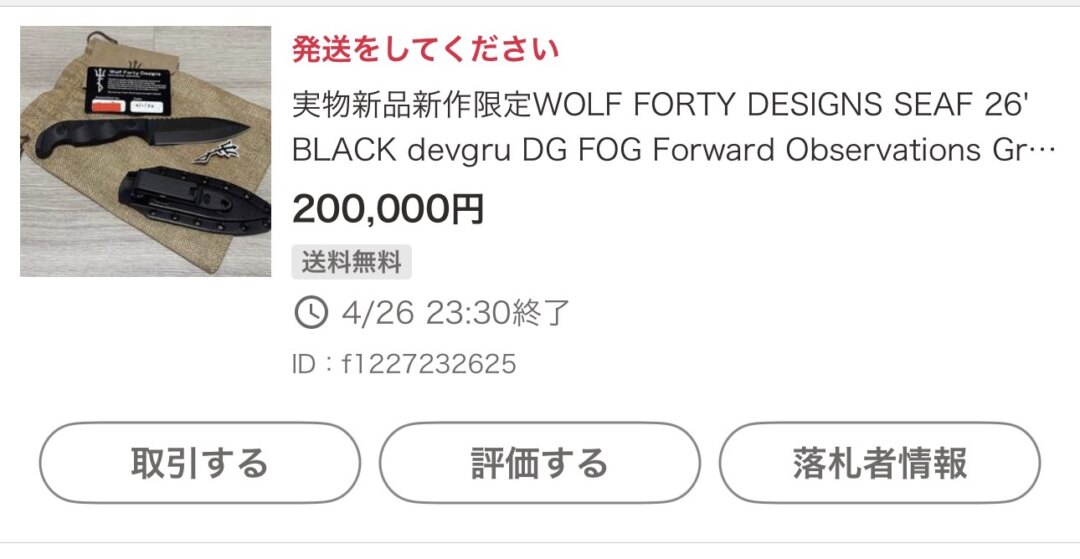1080x559 pixels.
Task: Open 落札者情報 winning bidder info
Action: pyautogui.click(x=879, y=463)
